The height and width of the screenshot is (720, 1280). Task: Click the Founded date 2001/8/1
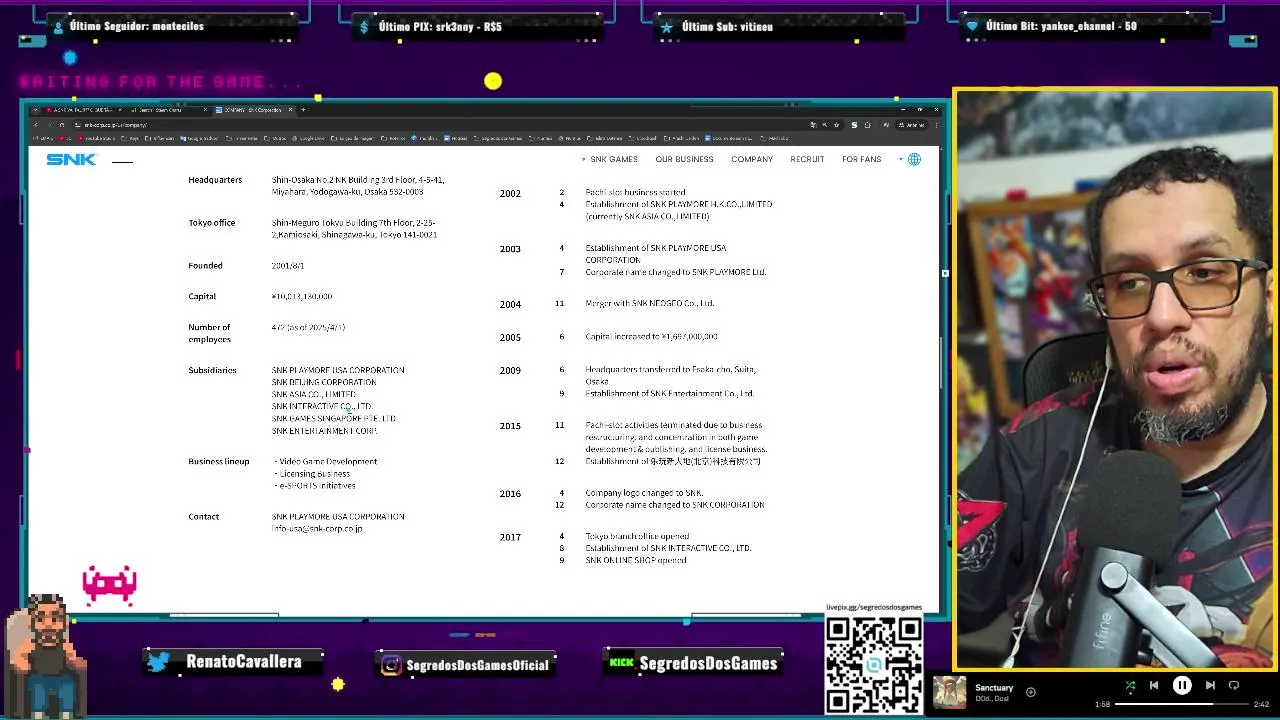[x=288, y=266]
